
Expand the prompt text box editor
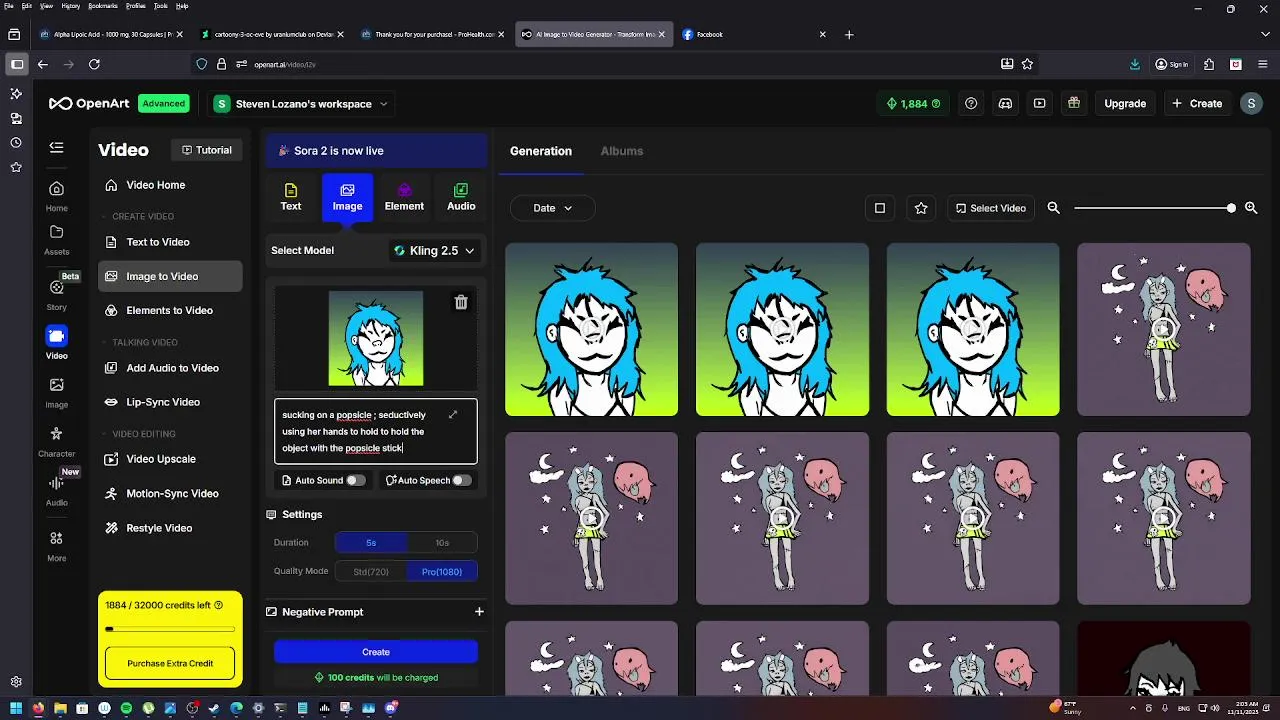click(453, 414)
